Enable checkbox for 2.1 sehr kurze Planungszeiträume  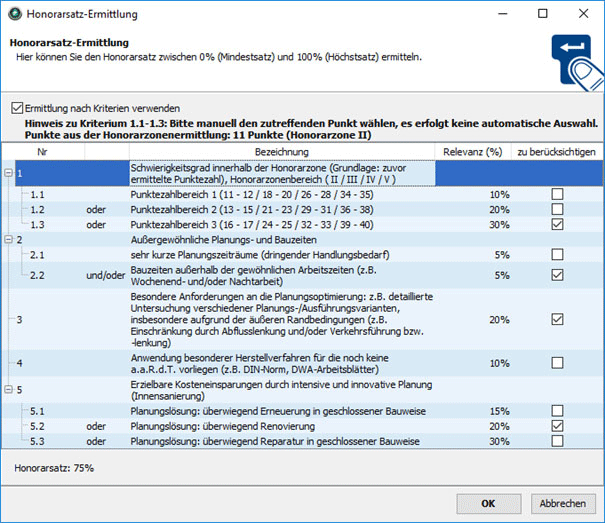[557, 254]
